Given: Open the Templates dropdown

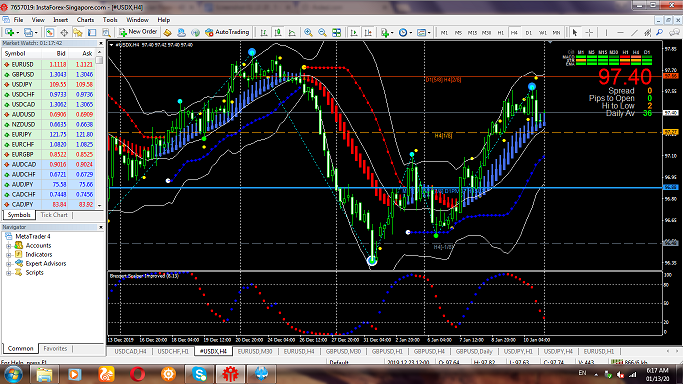Looking at the screenshot, I should (423, 33).
